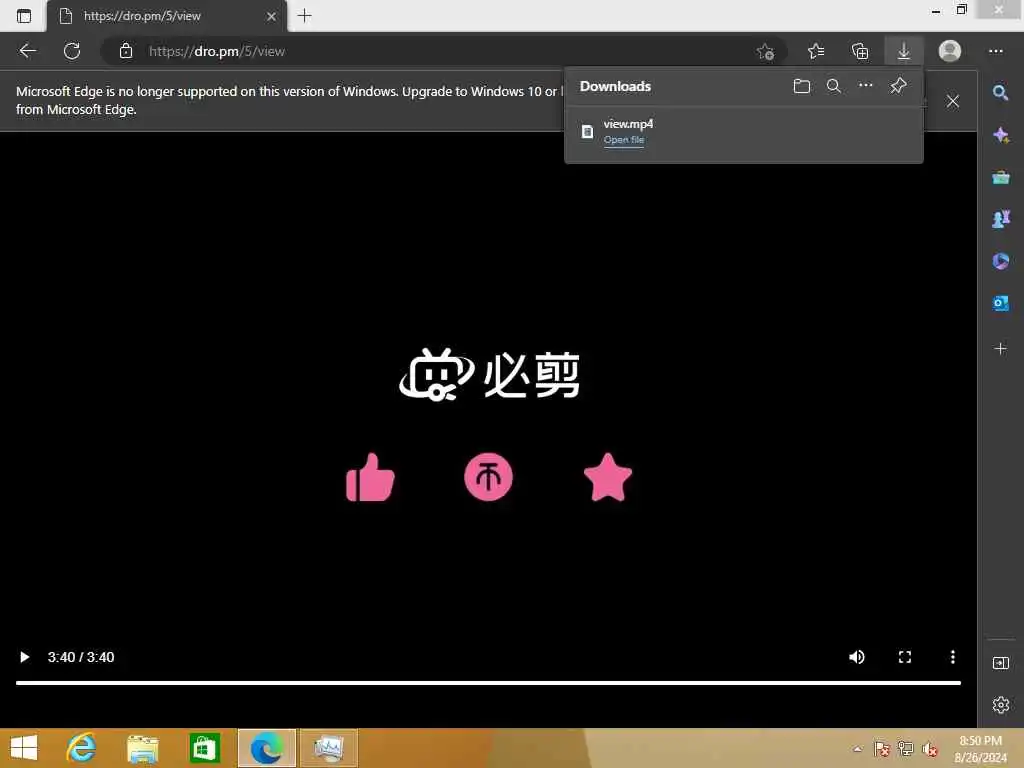This screenshot has width=1024, height=768.
Task: Click the Windows Start button
Action: coord(24,748)
